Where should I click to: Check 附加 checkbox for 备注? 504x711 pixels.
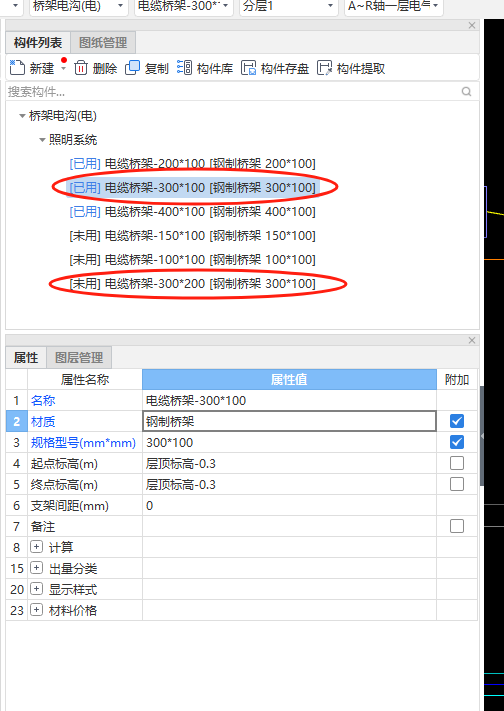(x=457, y=526)
